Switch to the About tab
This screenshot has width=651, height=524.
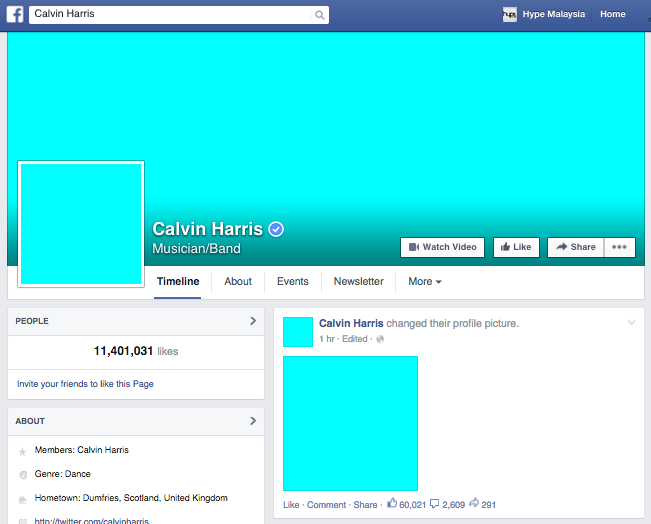(238, 282)
